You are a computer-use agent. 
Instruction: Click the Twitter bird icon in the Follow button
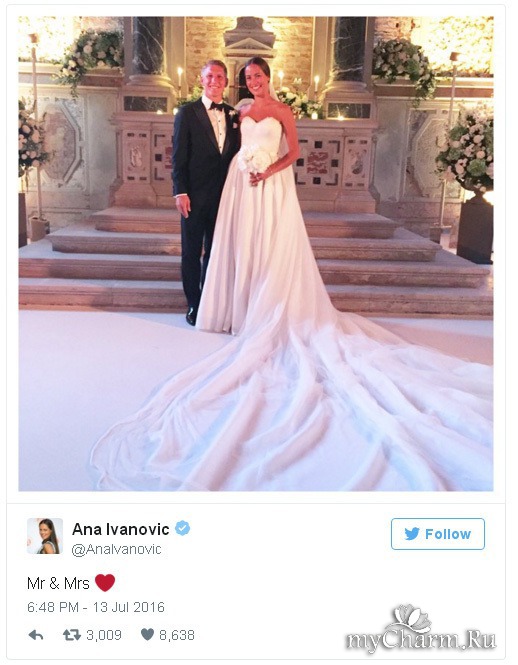pyautogui.click(x=412, y=534)
